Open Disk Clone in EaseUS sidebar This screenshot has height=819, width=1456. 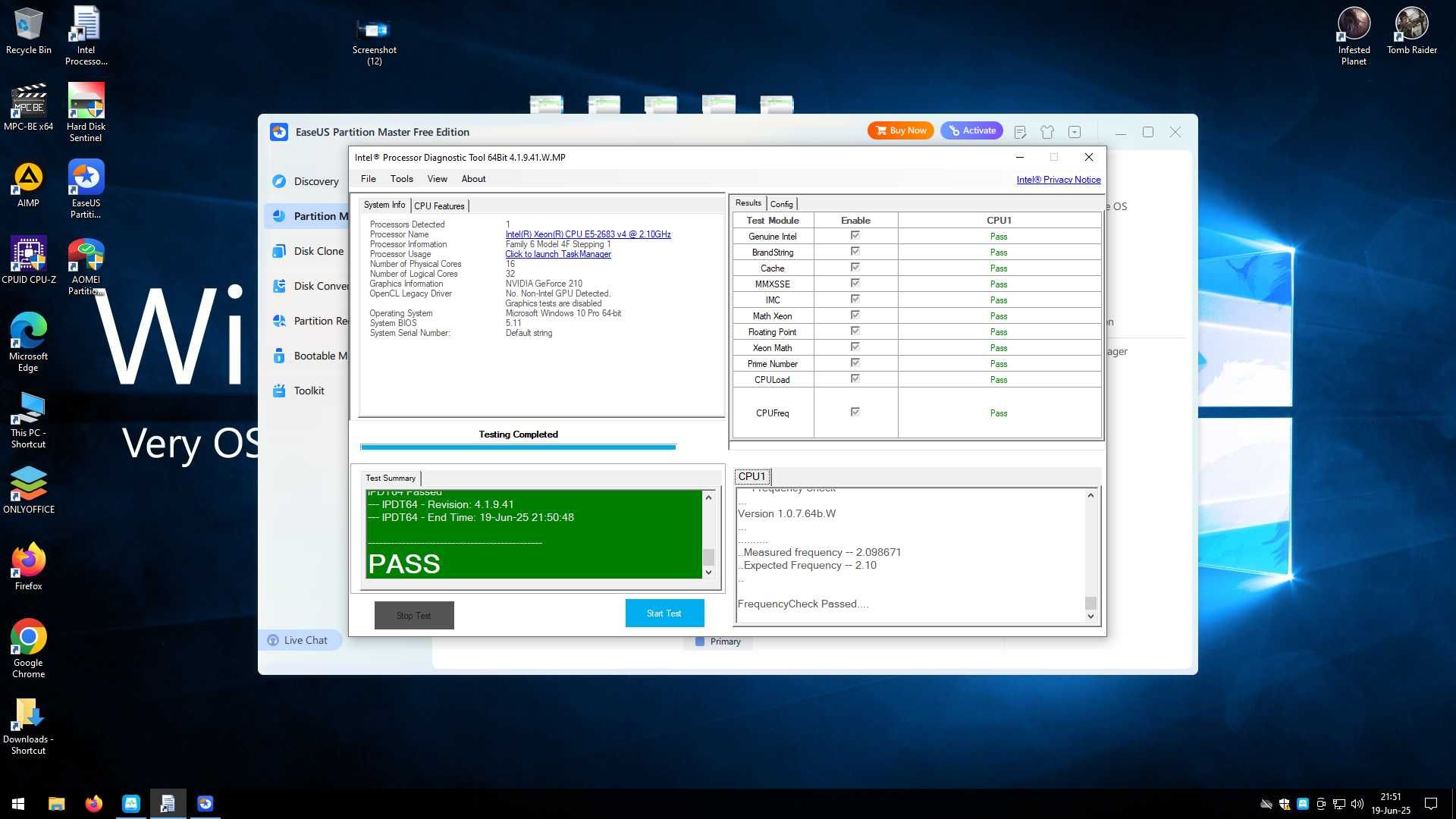[x=306, y=251]
